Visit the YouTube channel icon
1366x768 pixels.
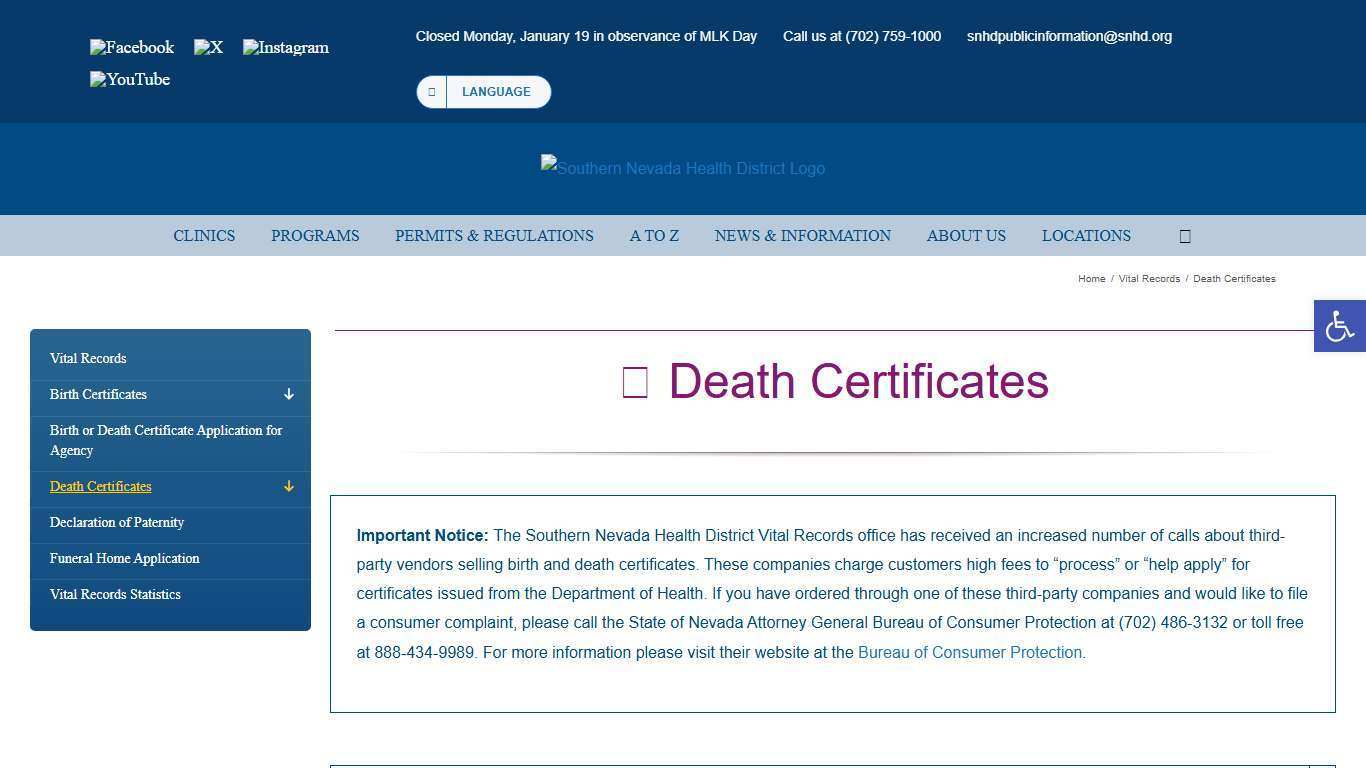129,79
